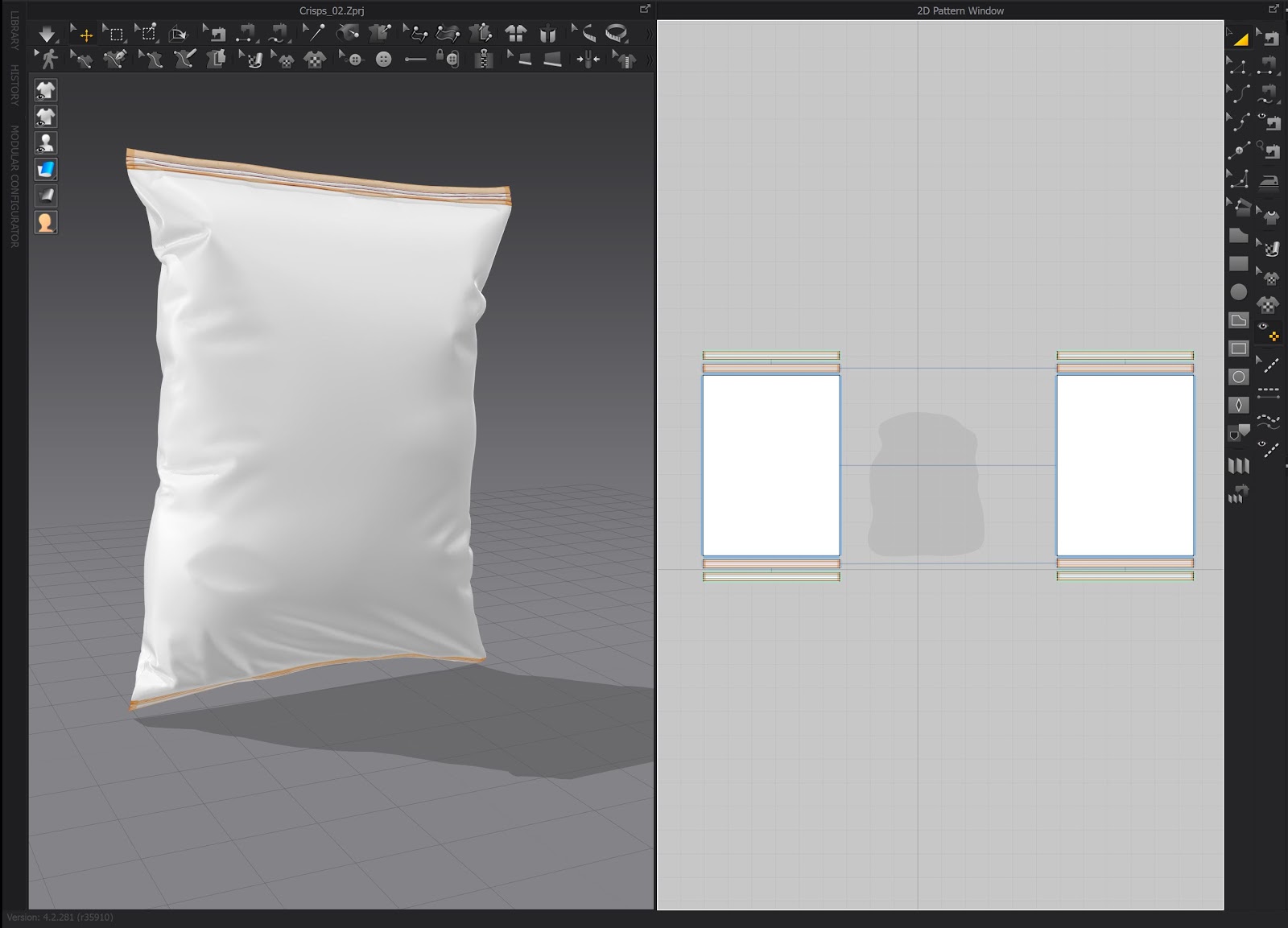Expand overflow chevron of second 3D toolbar row
Image resolution: width=1288 pixels, height=928 pixels.
click(x=649, y=60)
